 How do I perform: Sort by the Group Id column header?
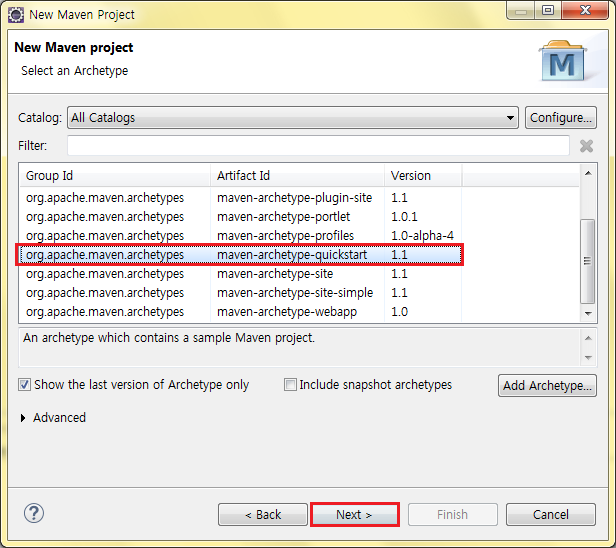(x=115, y=176)
